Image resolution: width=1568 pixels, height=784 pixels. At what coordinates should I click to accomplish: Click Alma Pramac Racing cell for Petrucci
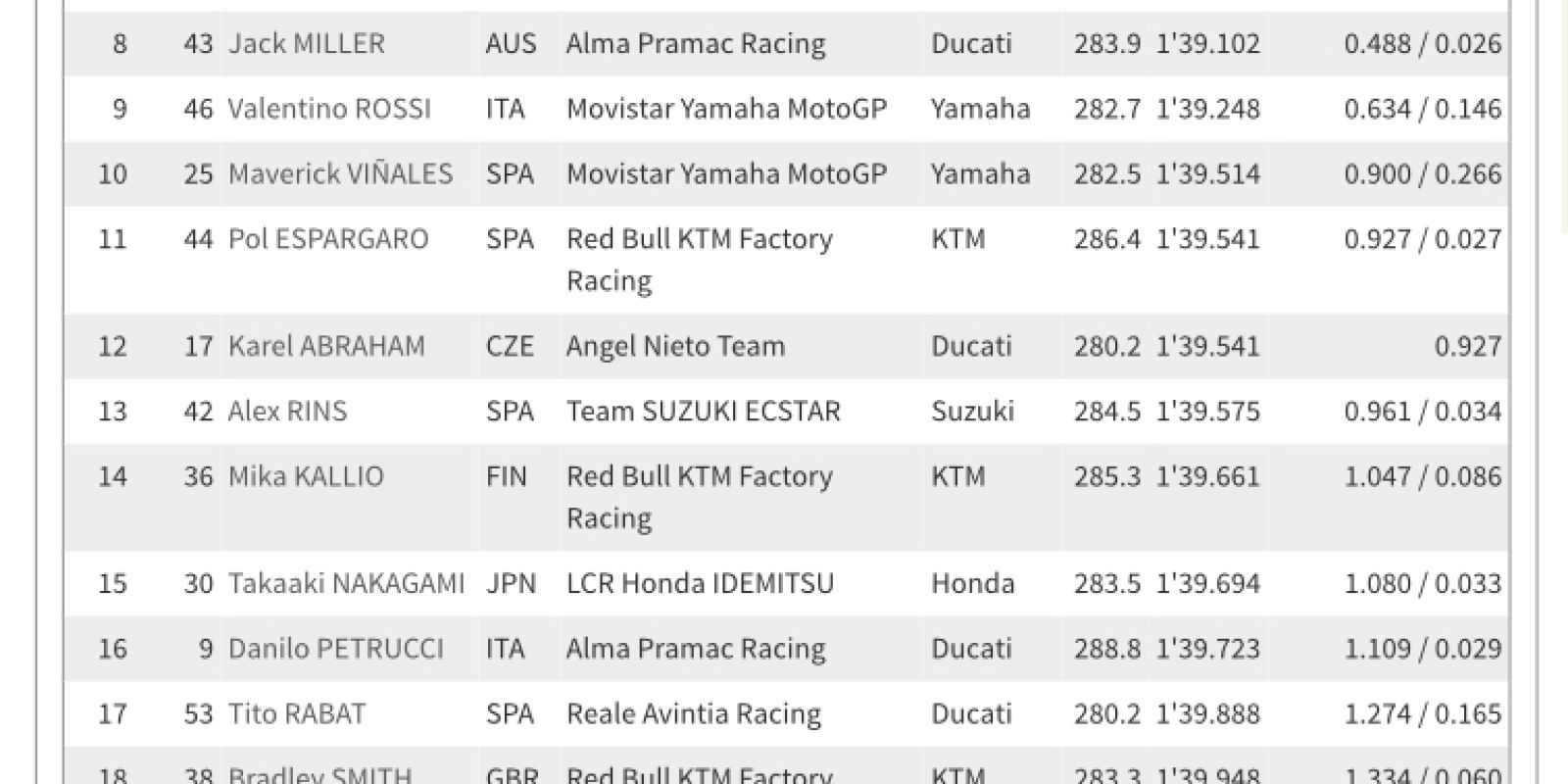(x=695, y=649)
